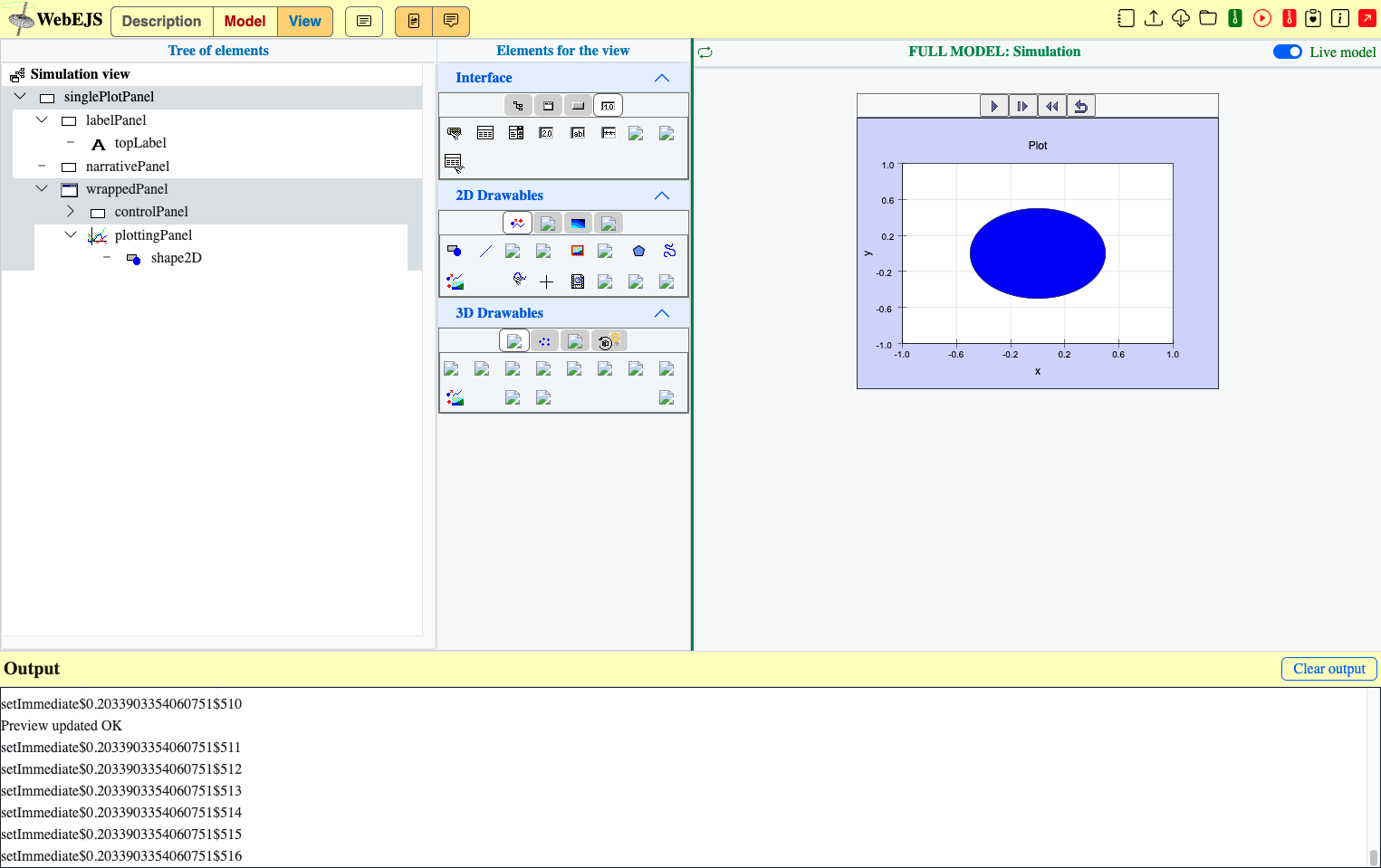Select the 2D image drawable element
The width and height of the screenshot is (1381, 868).
click(x=578, y=251)
